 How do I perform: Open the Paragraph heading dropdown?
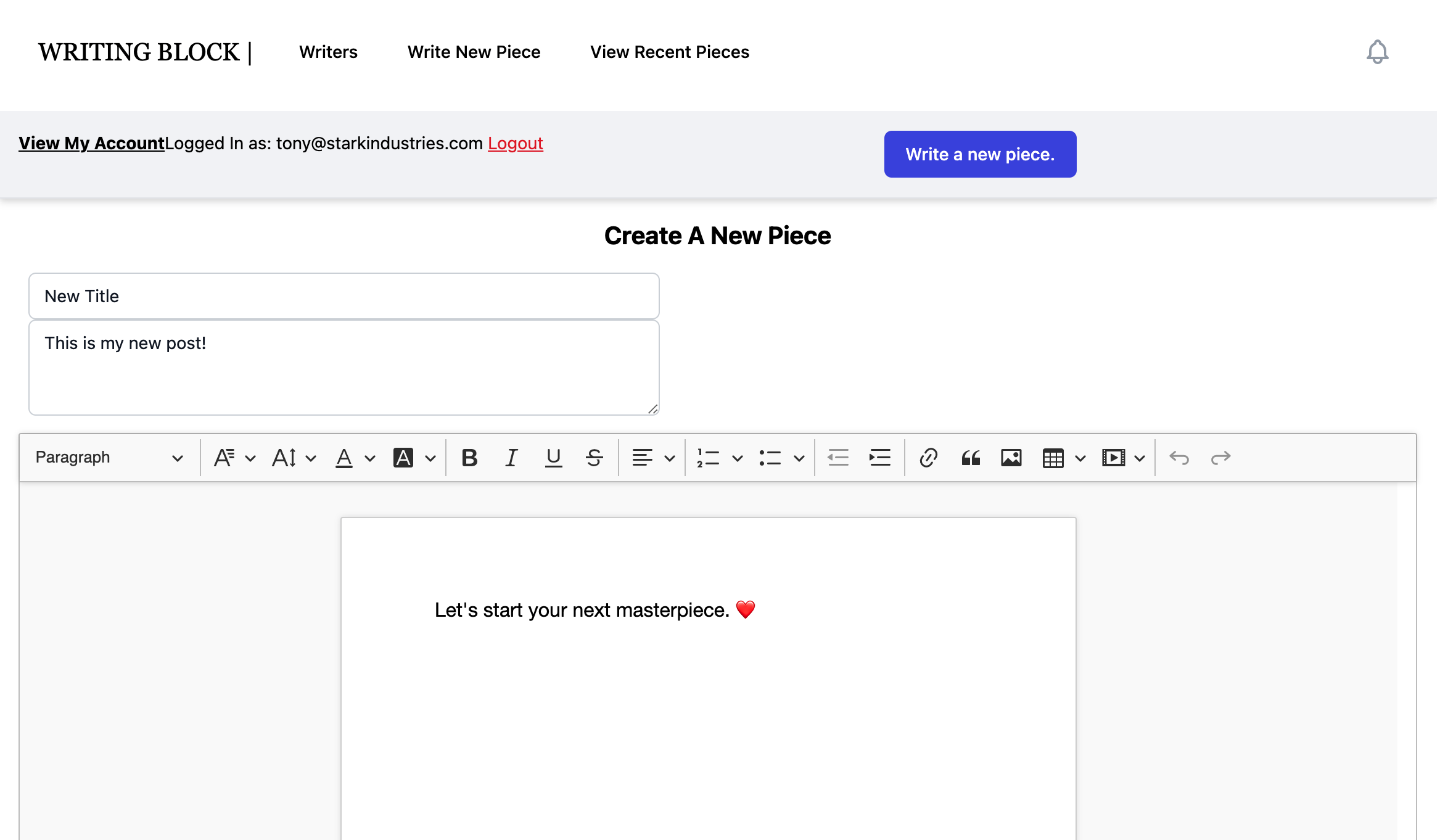[109, 458]
